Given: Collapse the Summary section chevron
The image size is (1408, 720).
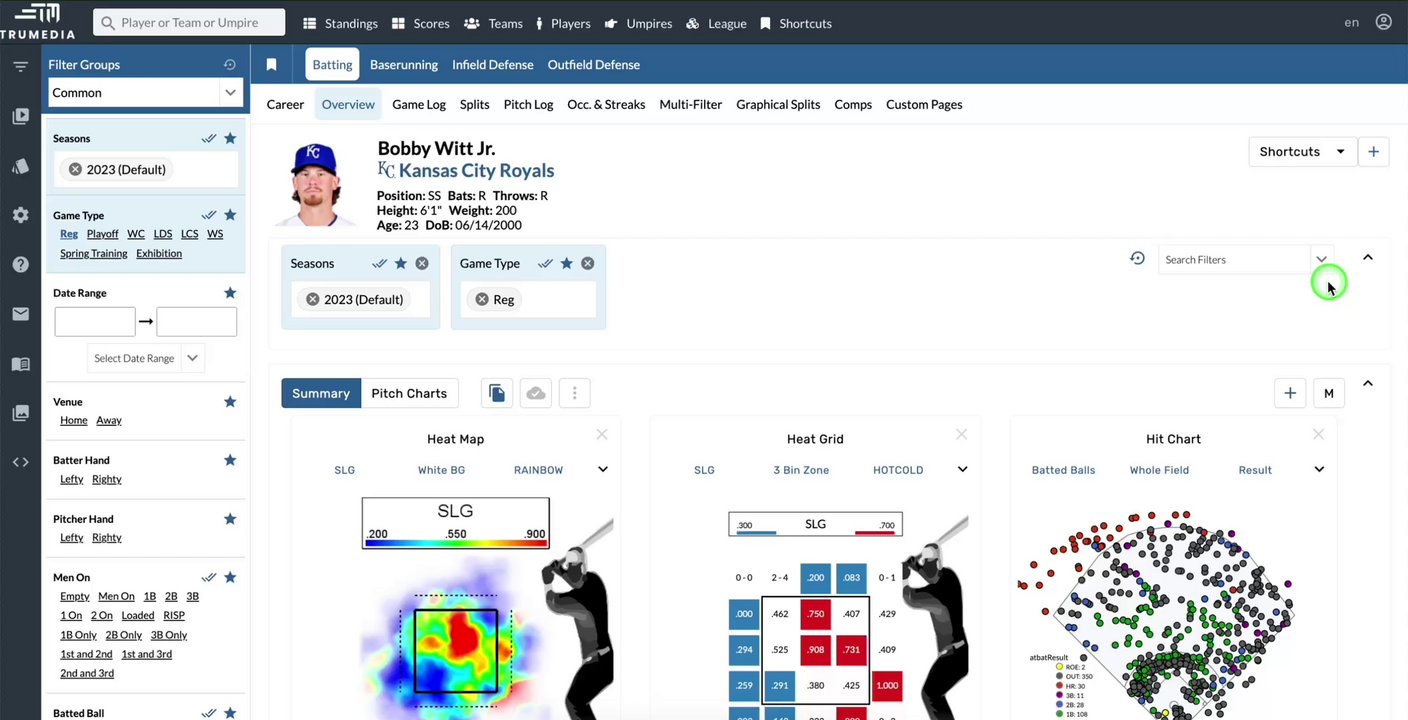Looking at the screenshot, I should point(1368,384).
